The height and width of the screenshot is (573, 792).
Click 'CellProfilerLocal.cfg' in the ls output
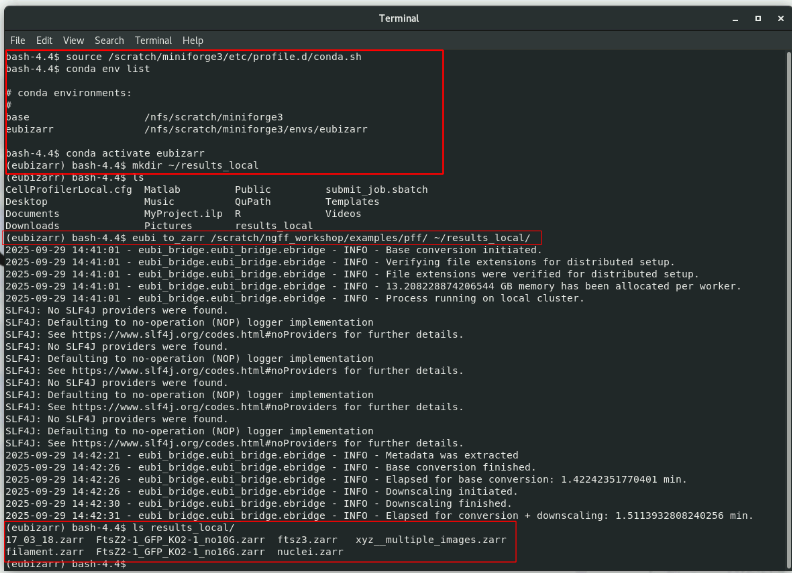click(x=69, y=189)
